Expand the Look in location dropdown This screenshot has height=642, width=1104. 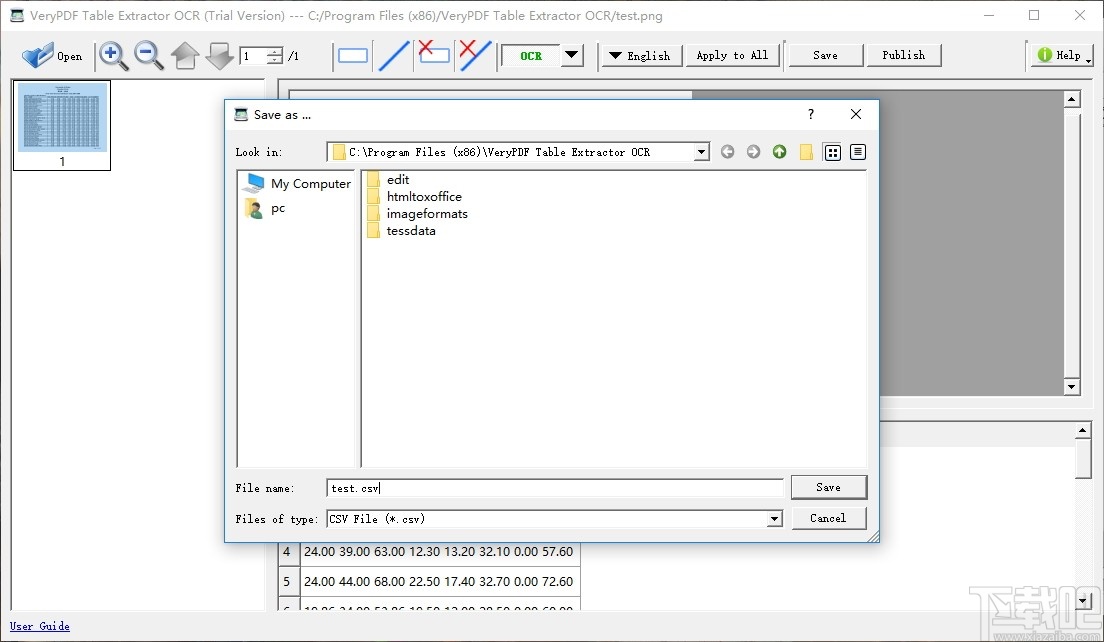(703, 151)
